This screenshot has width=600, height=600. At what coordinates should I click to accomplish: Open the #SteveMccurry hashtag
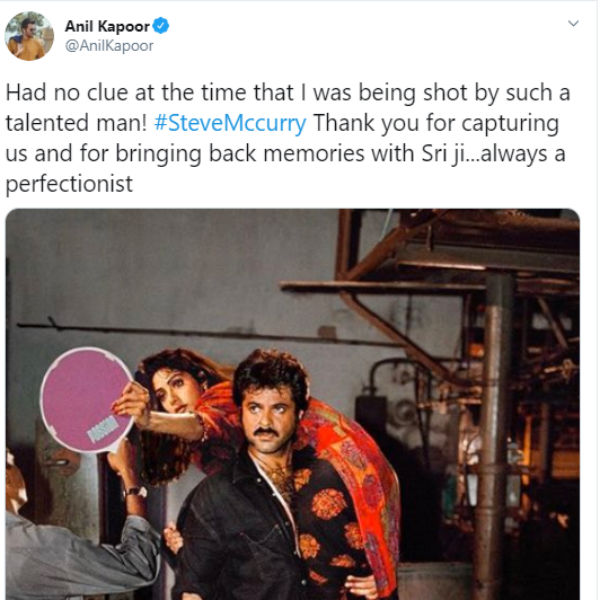[x=230, y=123]
